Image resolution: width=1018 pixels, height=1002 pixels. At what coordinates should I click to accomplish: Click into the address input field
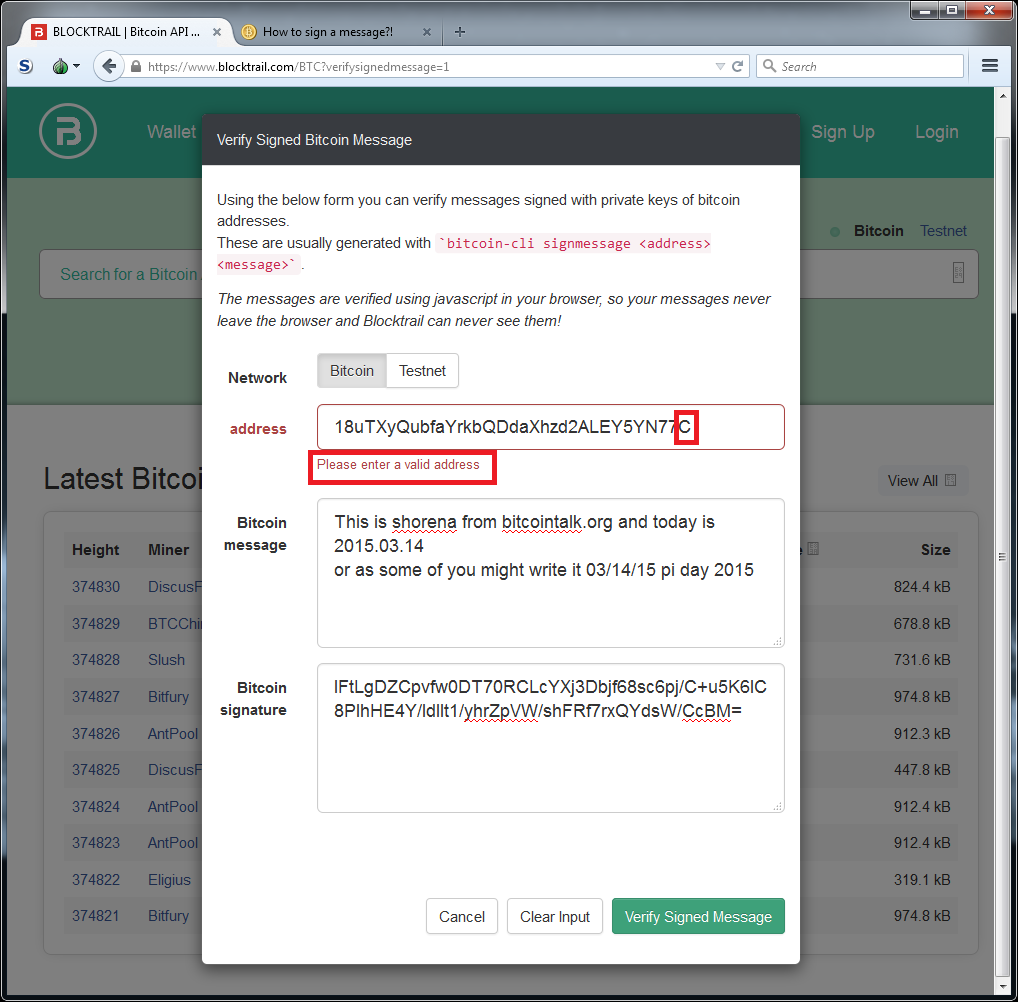551,427
